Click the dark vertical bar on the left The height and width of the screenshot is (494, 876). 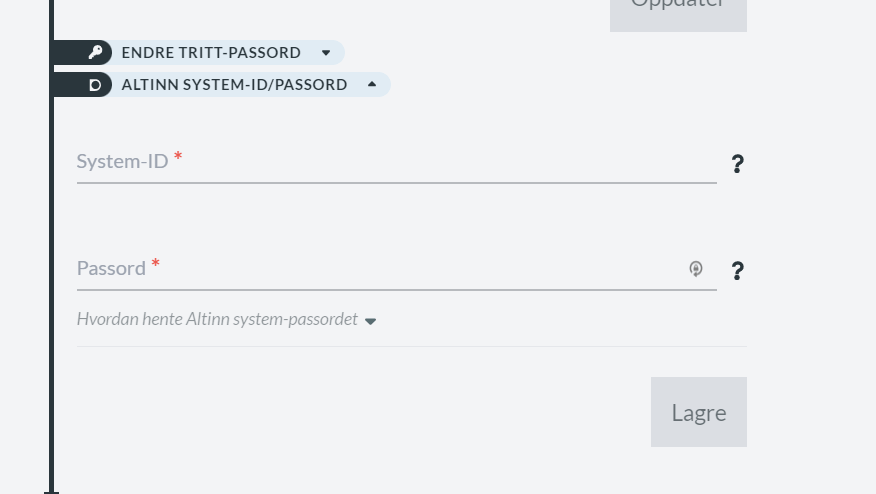[51, 246]
